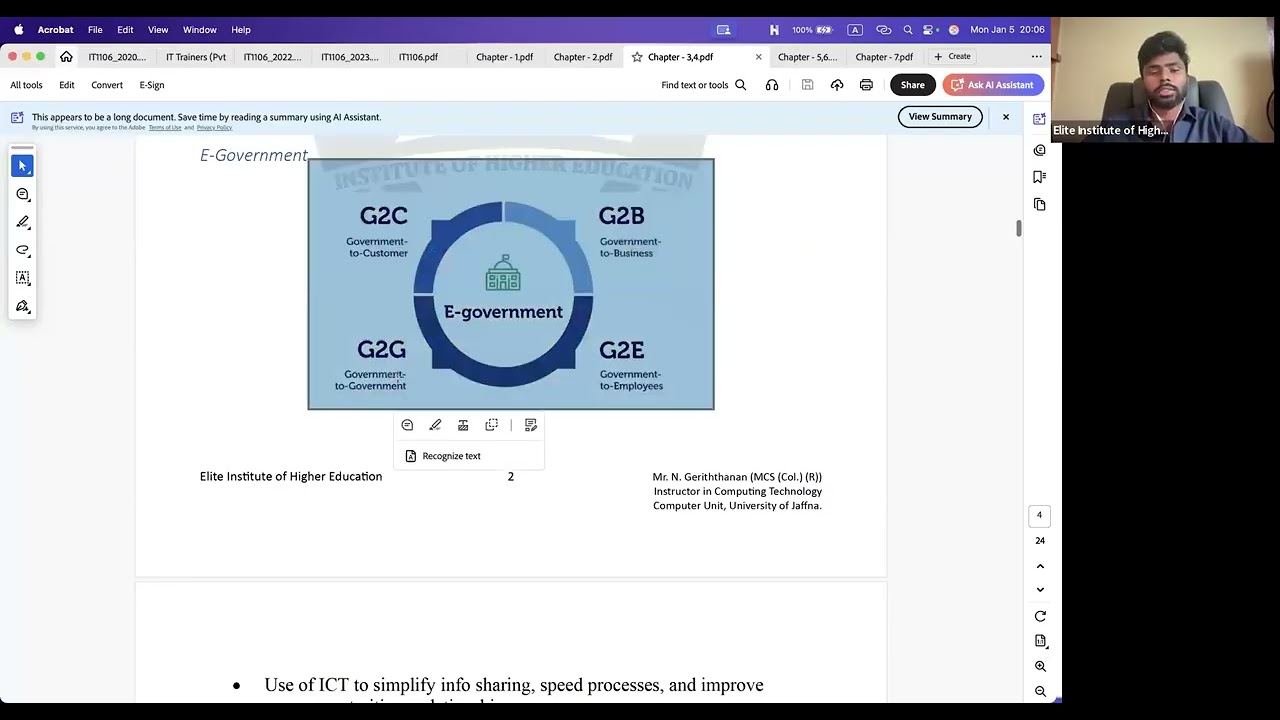1280x720 pixels.
Task: Open the fill and sign pen tool
Action: [23, 306]
